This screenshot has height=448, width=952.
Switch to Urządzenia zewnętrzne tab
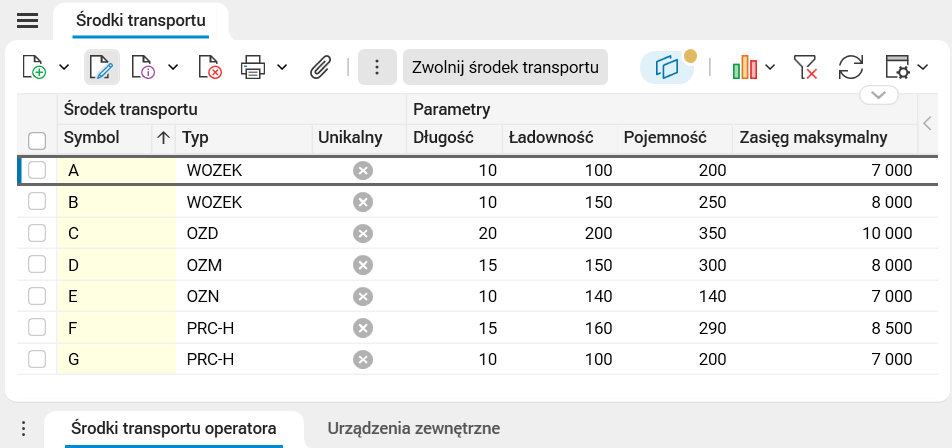[413, 428]
